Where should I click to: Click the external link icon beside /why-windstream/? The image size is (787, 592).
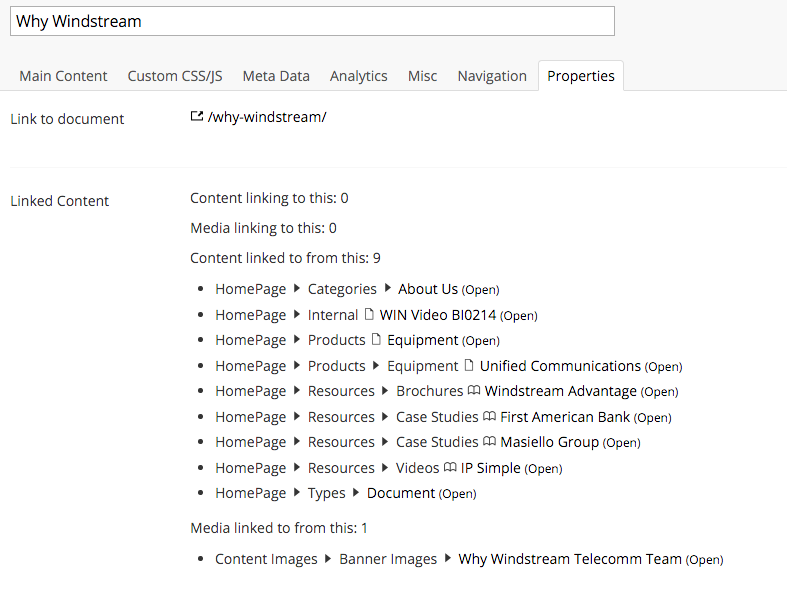(197, 116)
